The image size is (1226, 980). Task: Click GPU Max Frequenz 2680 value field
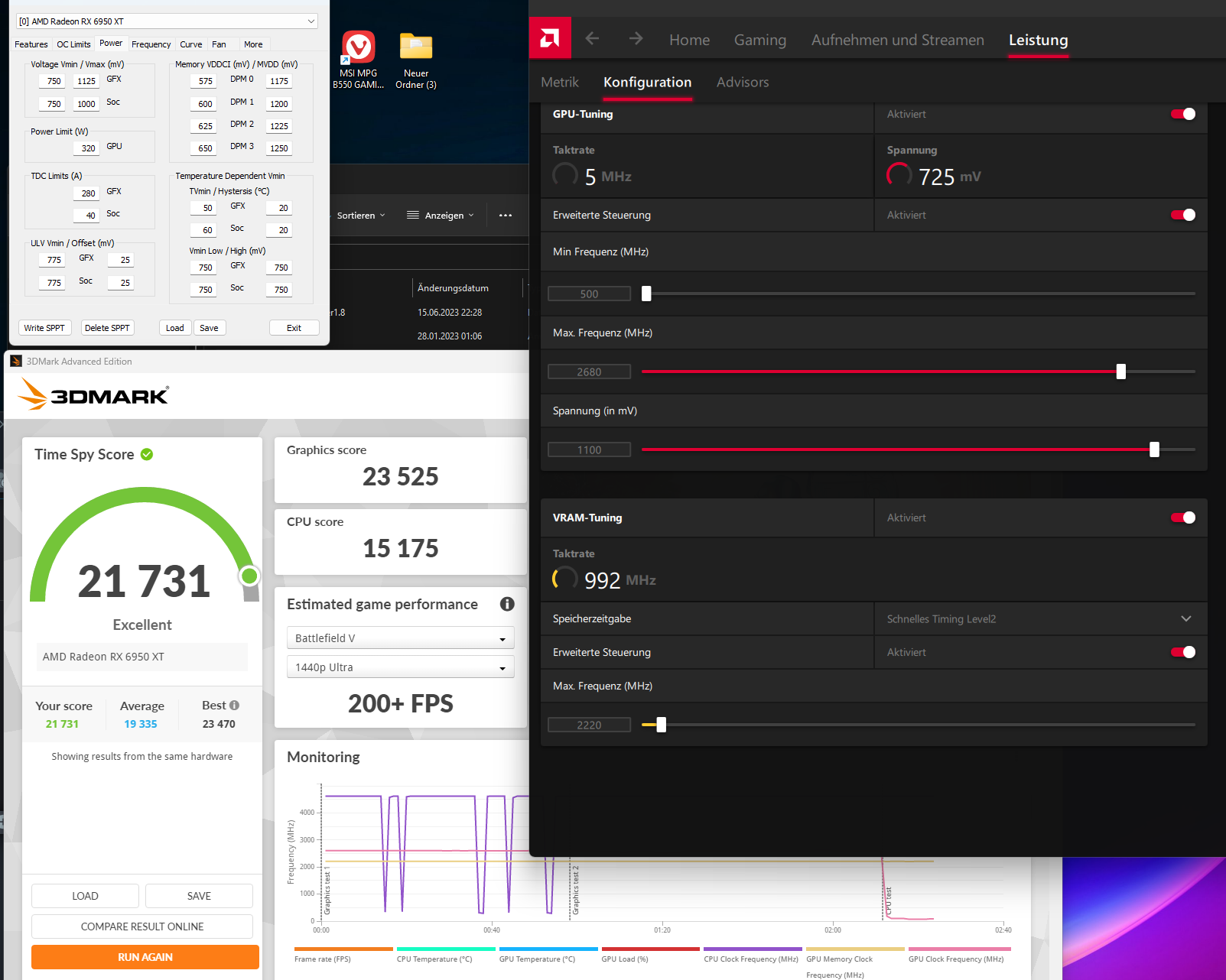pos(589,372)
